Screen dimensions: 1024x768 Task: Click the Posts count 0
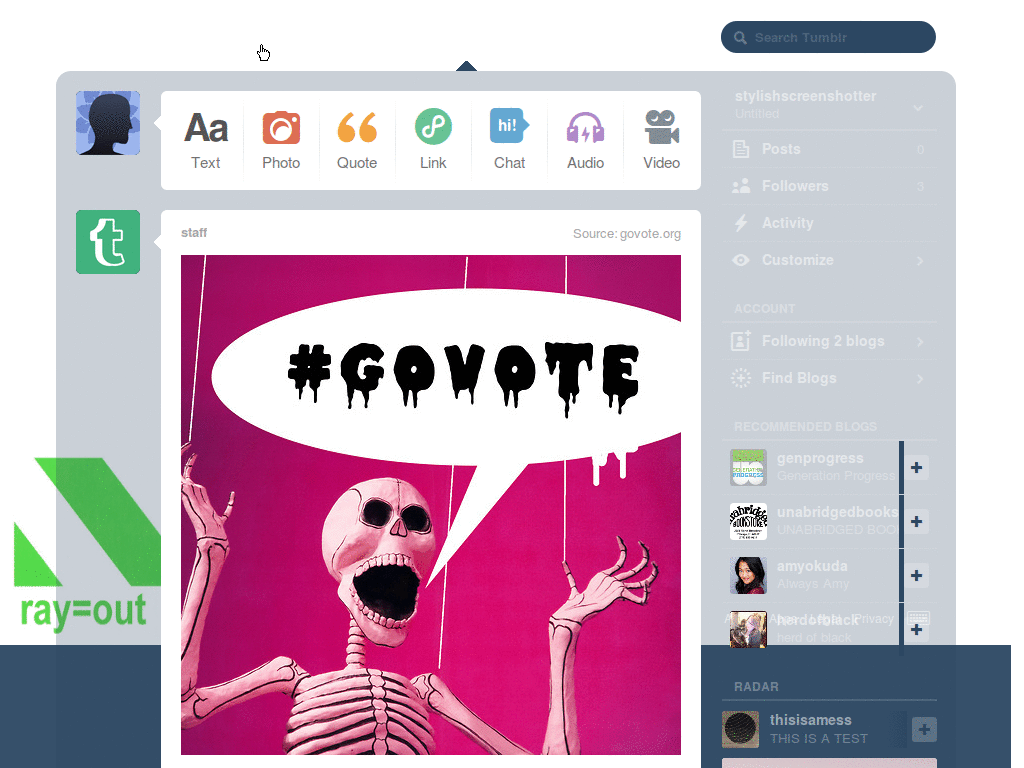(x=920, y=150)
